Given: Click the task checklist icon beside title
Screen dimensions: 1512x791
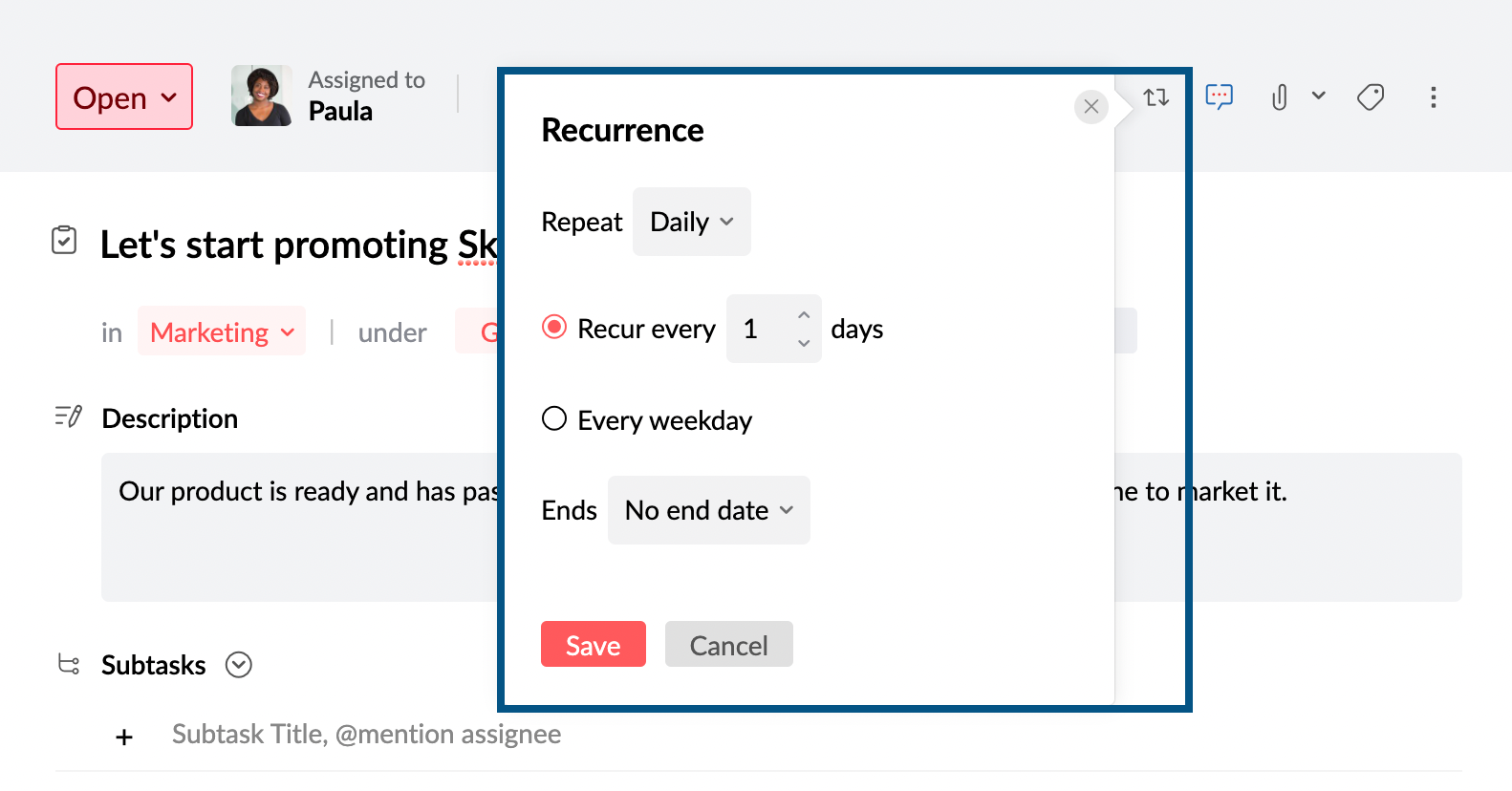Looking at the screenshot, I should [64, 241].
